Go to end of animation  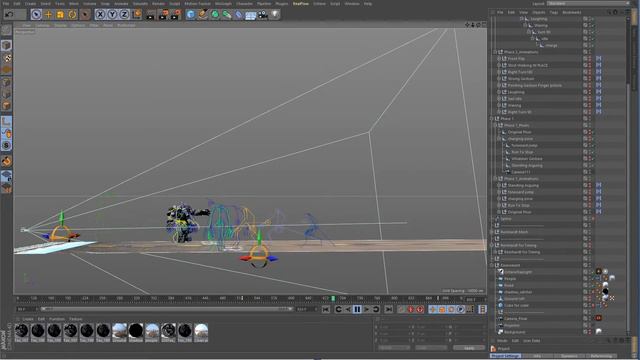coord(389,309)
